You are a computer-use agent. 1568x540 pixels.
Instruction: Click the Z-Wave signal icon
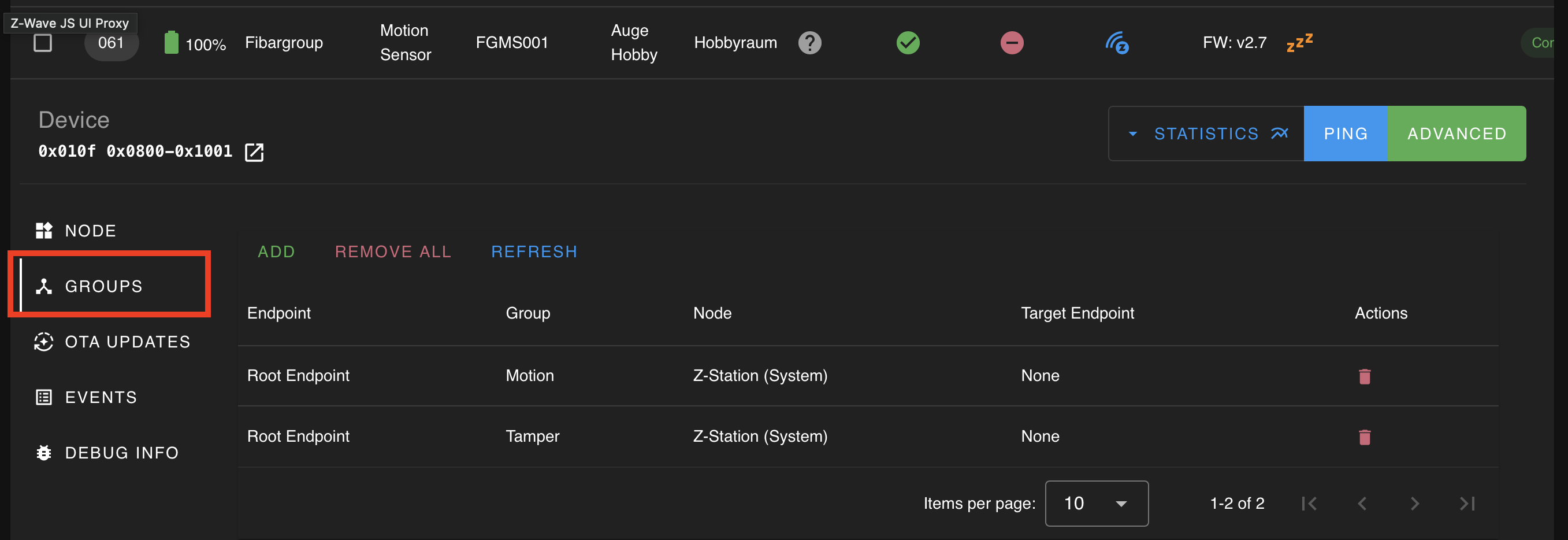[1117, 43]
